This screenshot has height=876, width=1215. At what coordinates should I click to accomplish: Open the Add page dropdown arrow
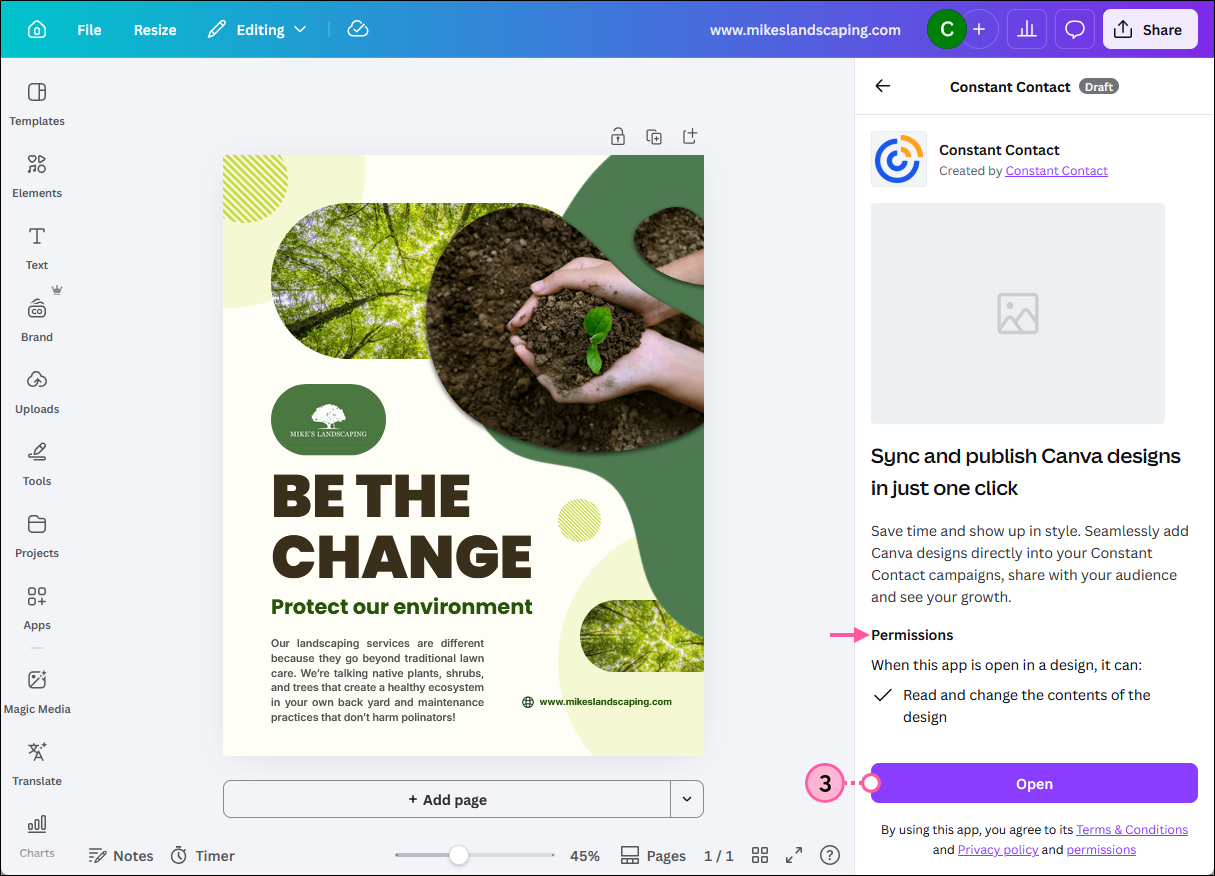click(x=687, y=799)
